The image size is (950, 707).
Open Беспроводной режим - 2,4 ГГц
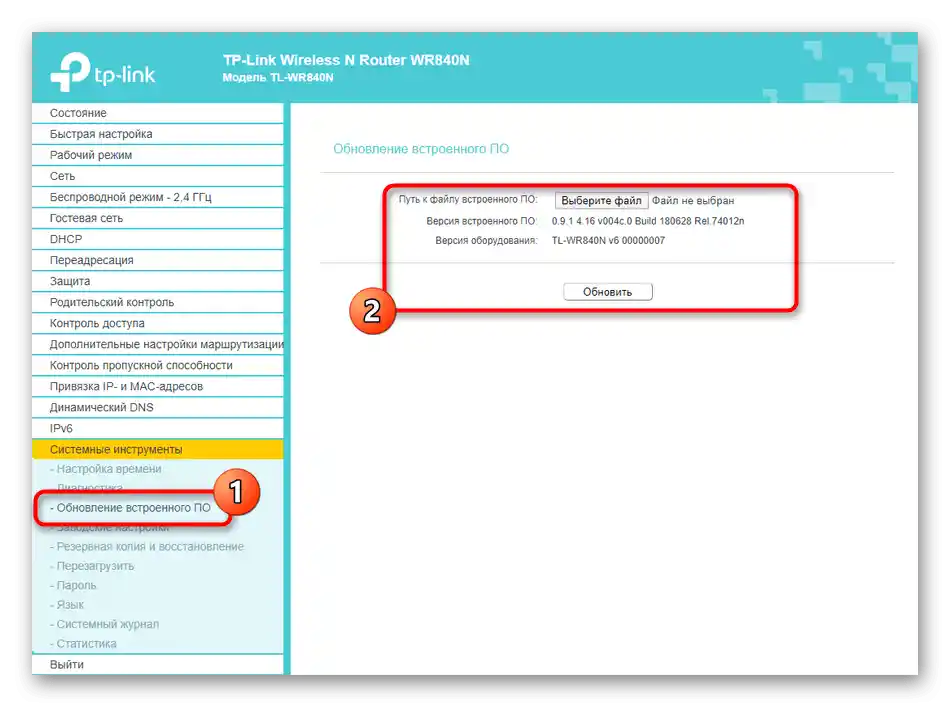(x=158, y=197)
